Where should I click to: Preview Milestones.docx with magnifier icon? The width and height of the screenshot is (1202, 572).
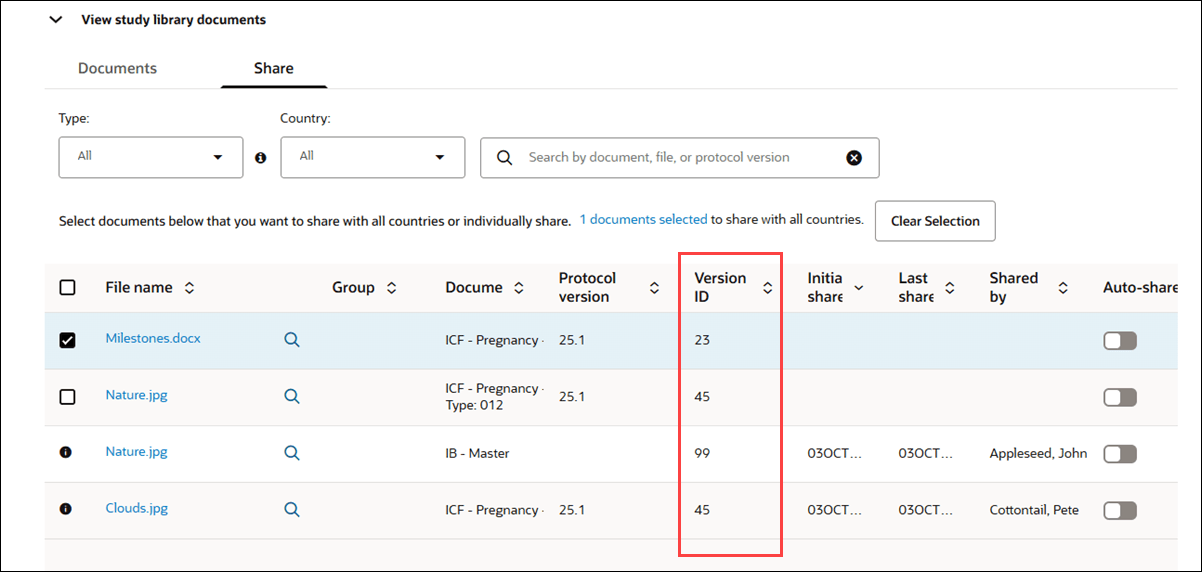tap(292, 340)
